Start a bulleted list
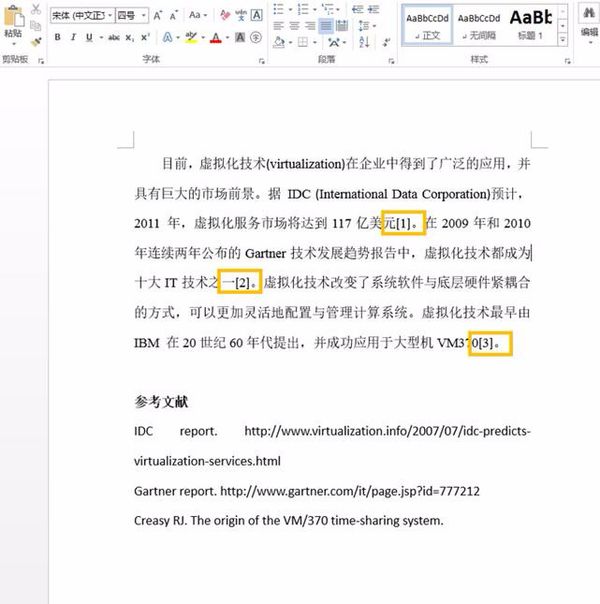The height and width of the screenshot is (604, 600). 278,9
